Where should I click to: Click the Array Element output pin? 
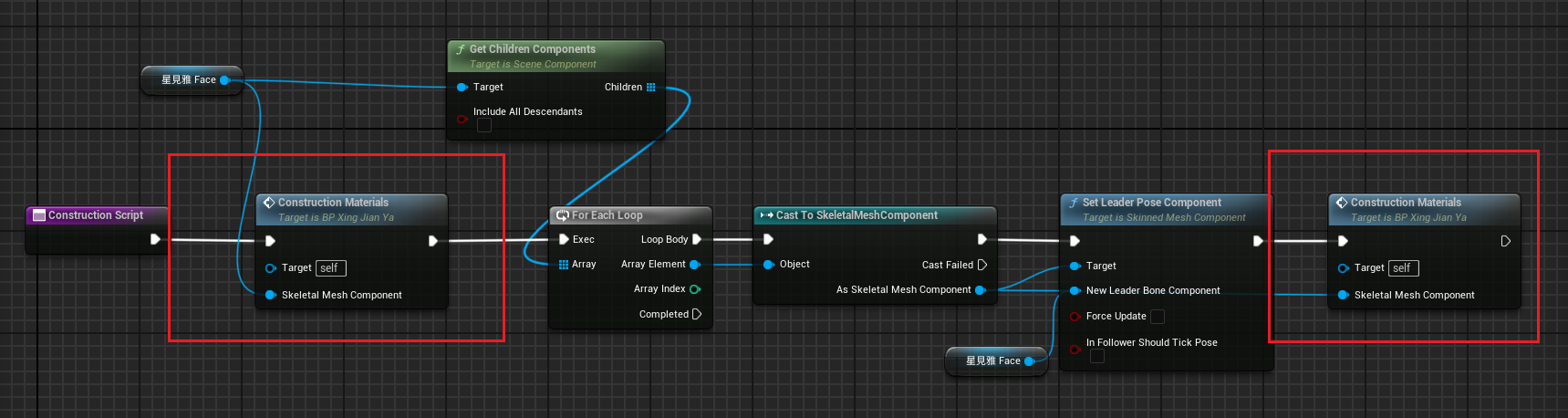tap(695, 265)
